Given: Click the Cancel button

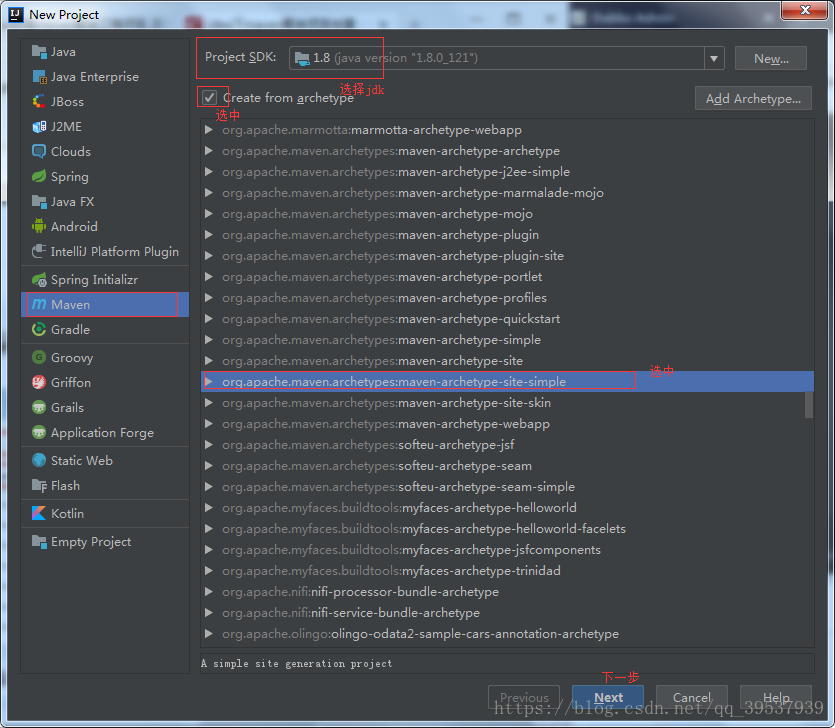Looking at the screenshot, I should tap(691, 697).
